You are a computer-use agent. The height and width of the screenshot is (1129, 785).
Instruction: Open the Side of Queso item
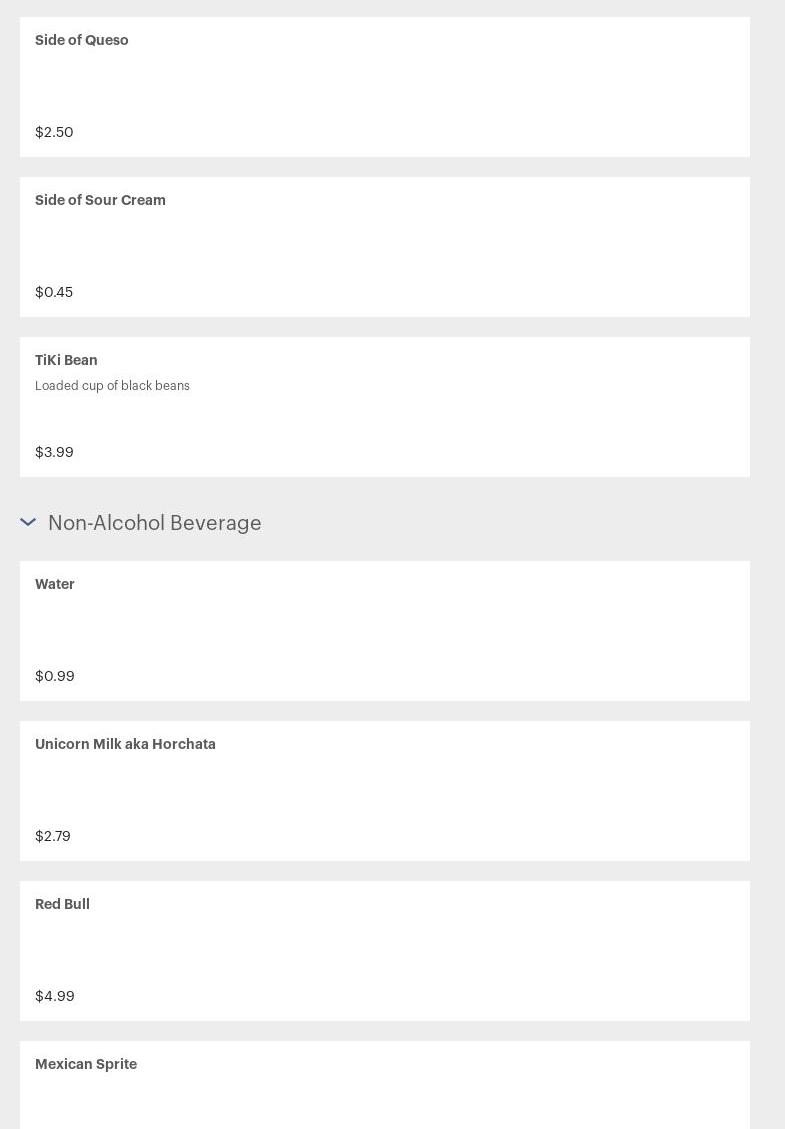click(x=82, y=41)
